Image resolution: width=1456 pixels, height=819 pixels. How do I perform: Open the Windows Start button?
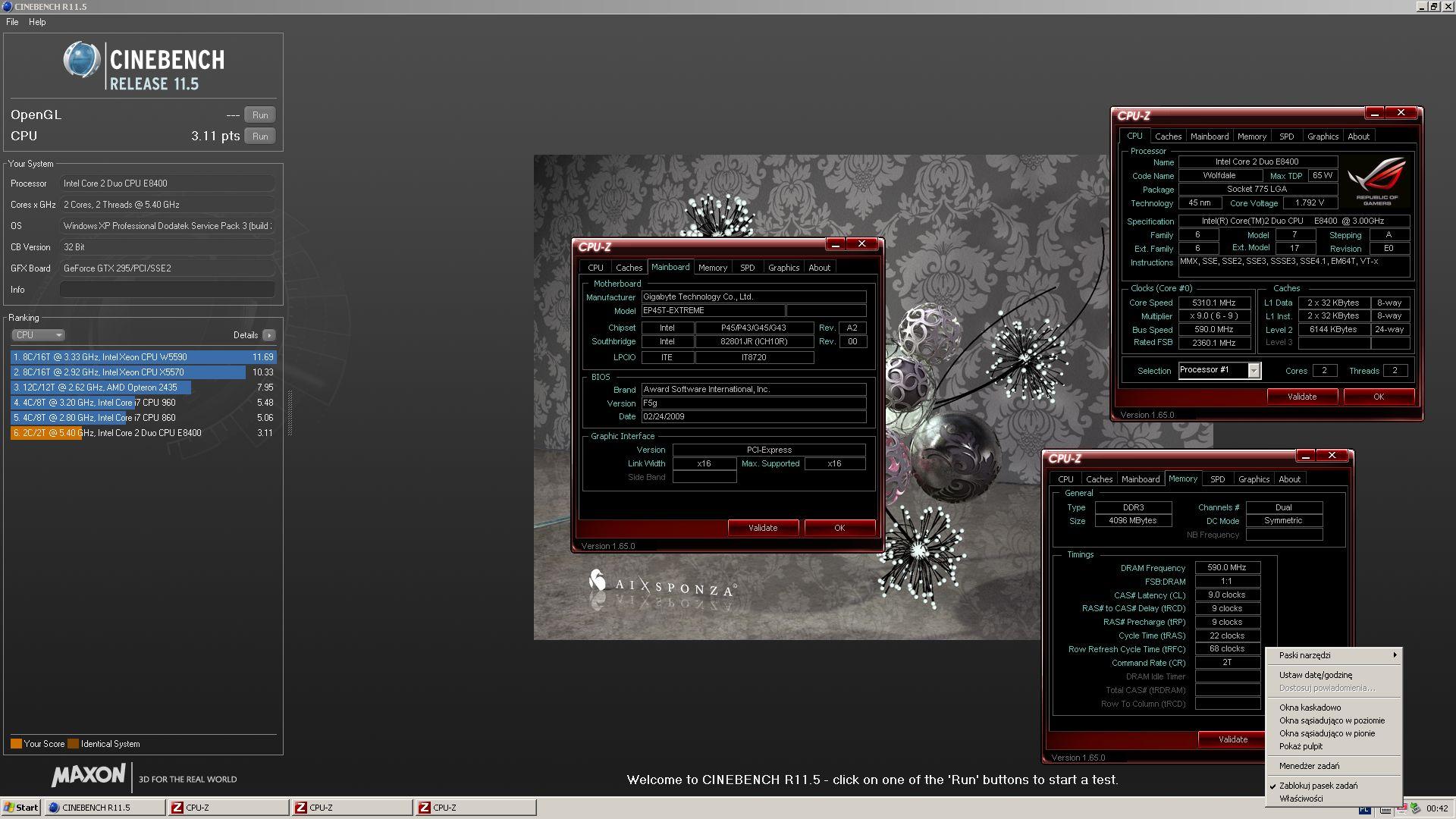(21, 808)
